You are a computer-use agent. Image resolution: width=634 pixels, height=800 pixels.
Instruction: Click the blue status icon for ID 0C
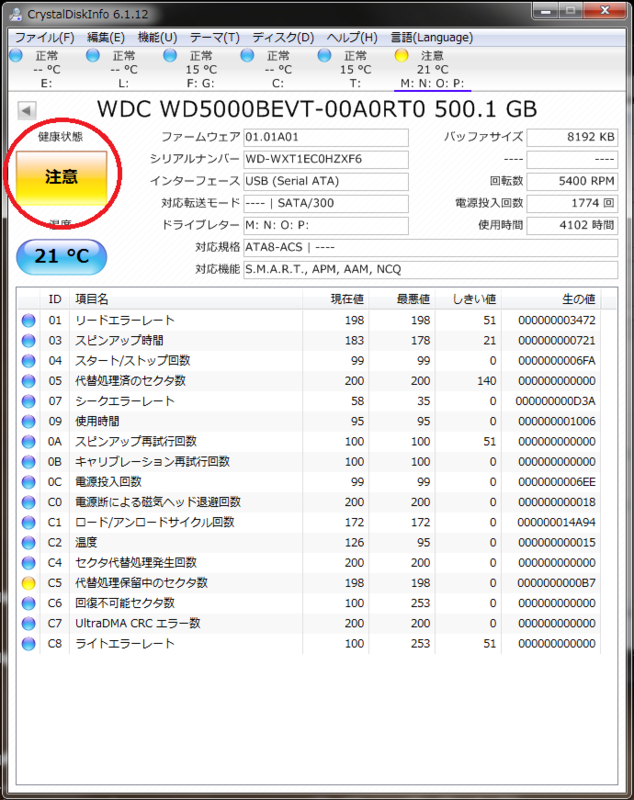coord(29,482)
